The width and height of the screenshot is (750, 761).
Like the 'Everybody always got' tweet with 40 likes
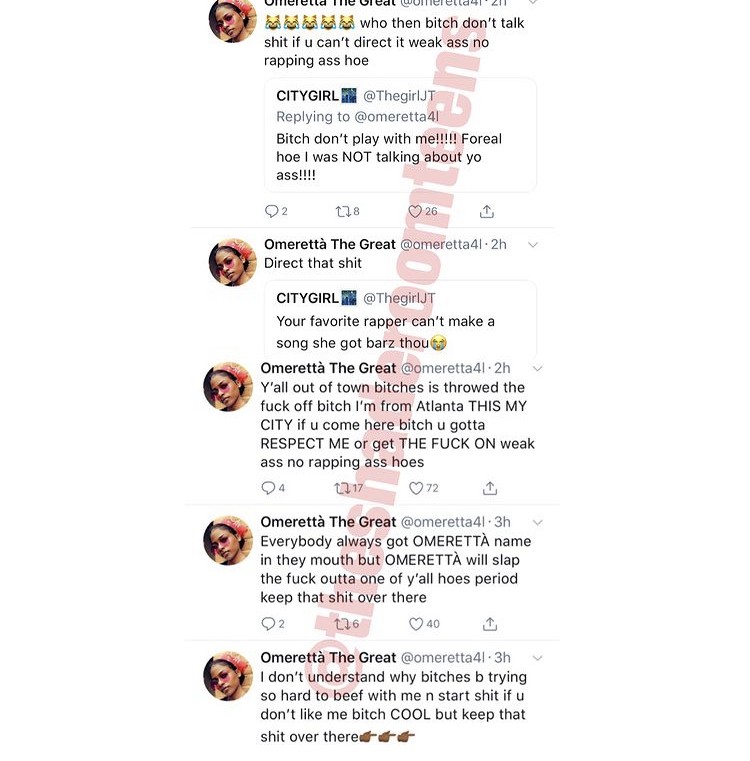pyautogui.click(x=416, y=624)
